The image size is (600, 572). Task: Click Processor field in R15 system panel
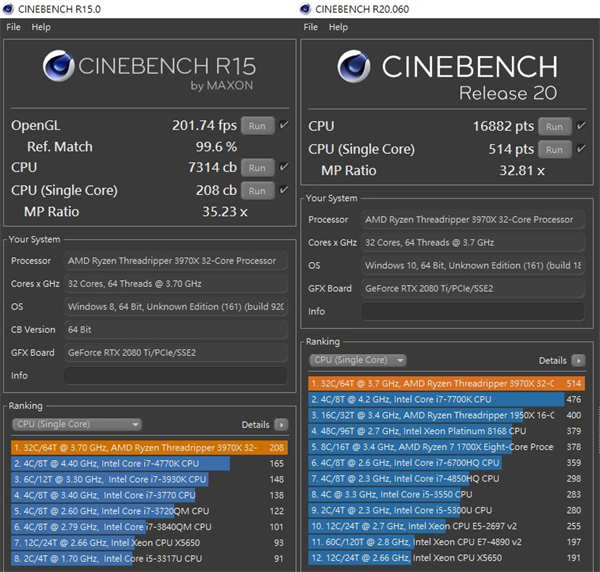[176, 261]
